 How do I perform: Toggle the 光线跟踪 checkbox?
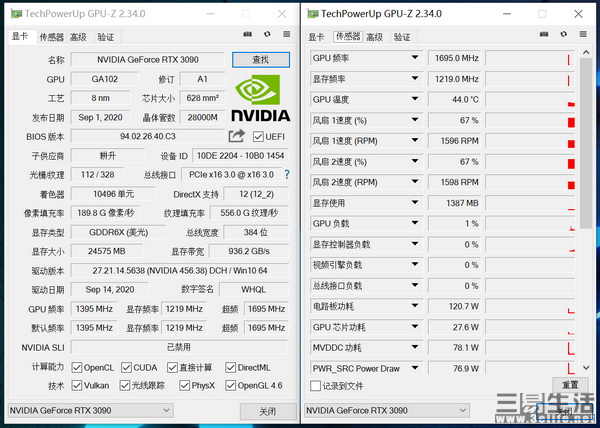125,385
